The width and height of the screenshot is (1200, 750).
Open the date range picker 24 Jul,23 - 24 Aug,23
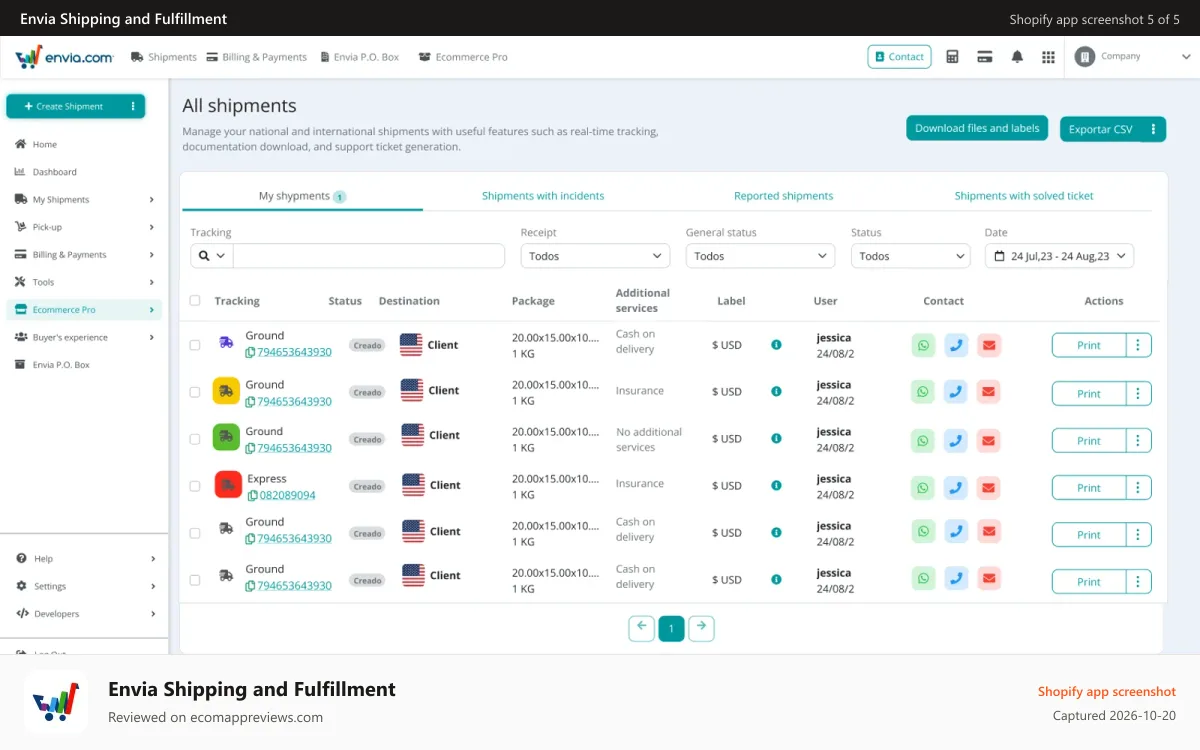[1060, 256]
